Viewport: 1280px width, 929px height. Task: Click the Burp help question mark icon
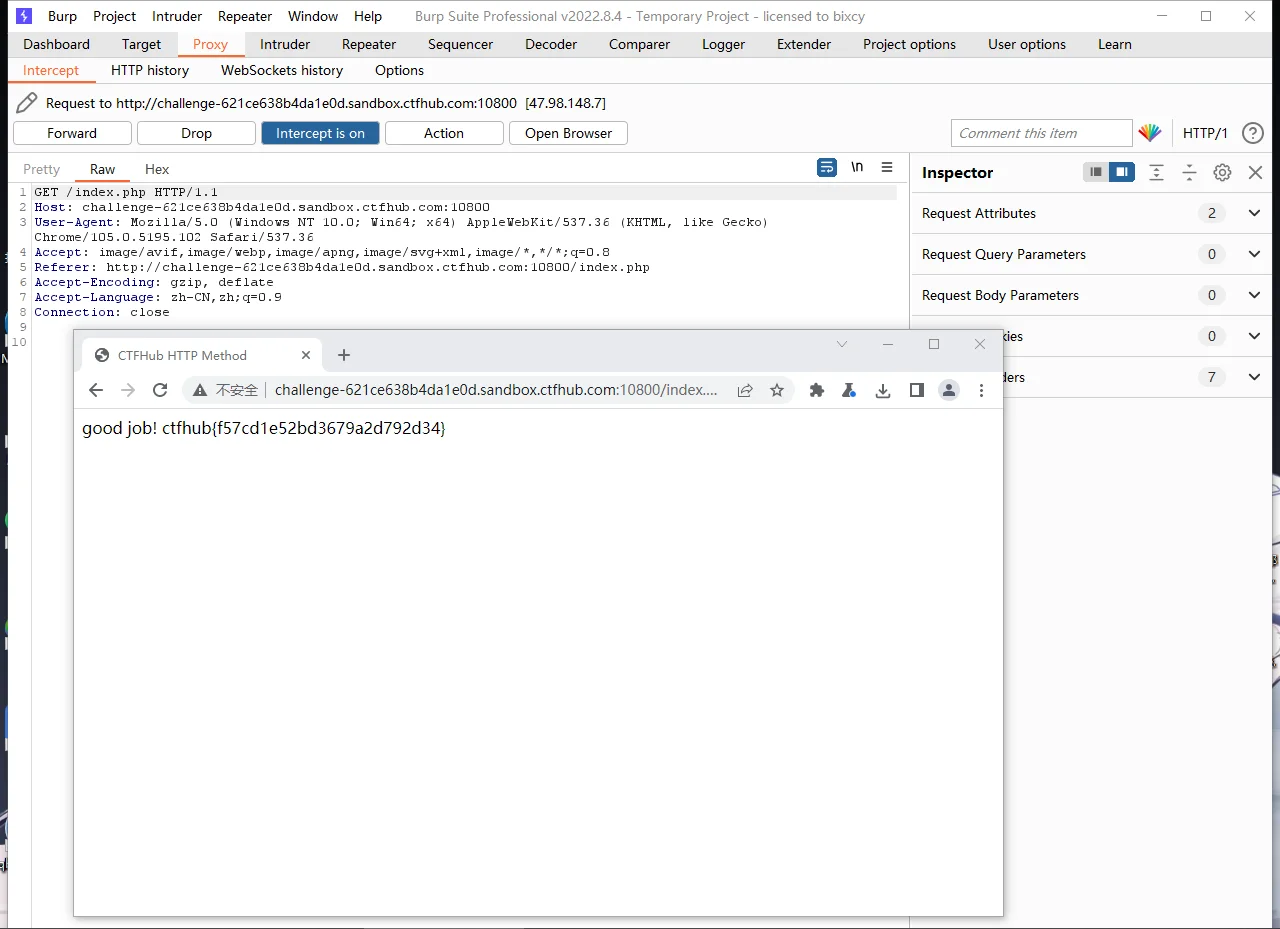pyautogui.click(x=1252, y=133)
